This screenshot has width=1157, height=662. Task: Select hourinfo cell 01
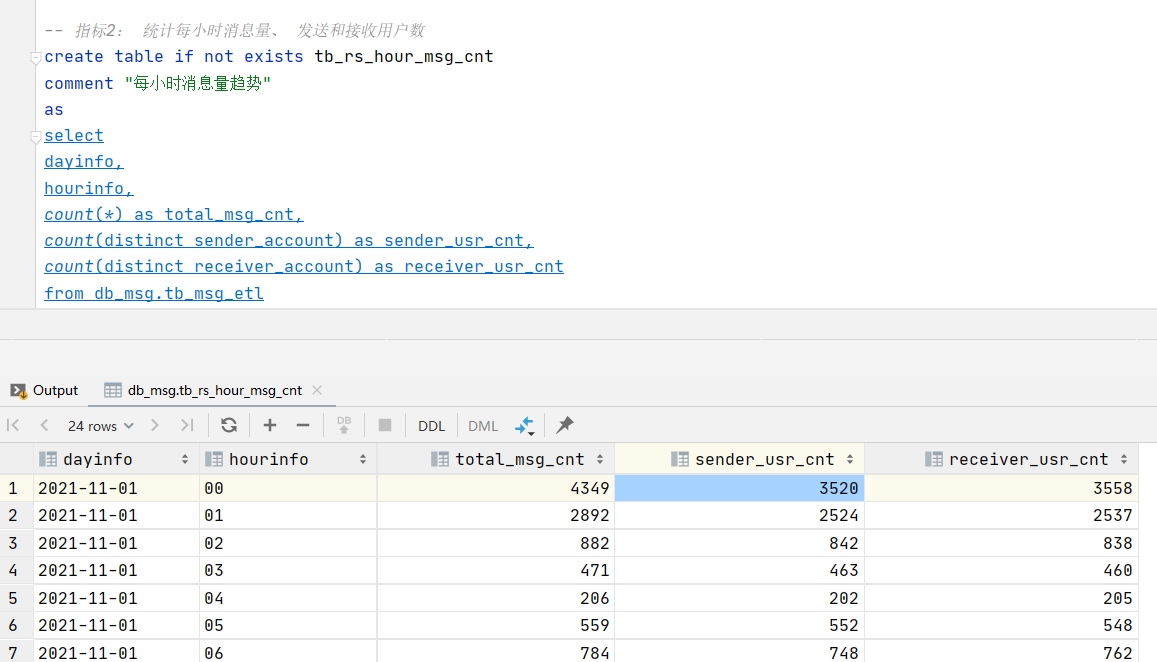click(288, 515)
